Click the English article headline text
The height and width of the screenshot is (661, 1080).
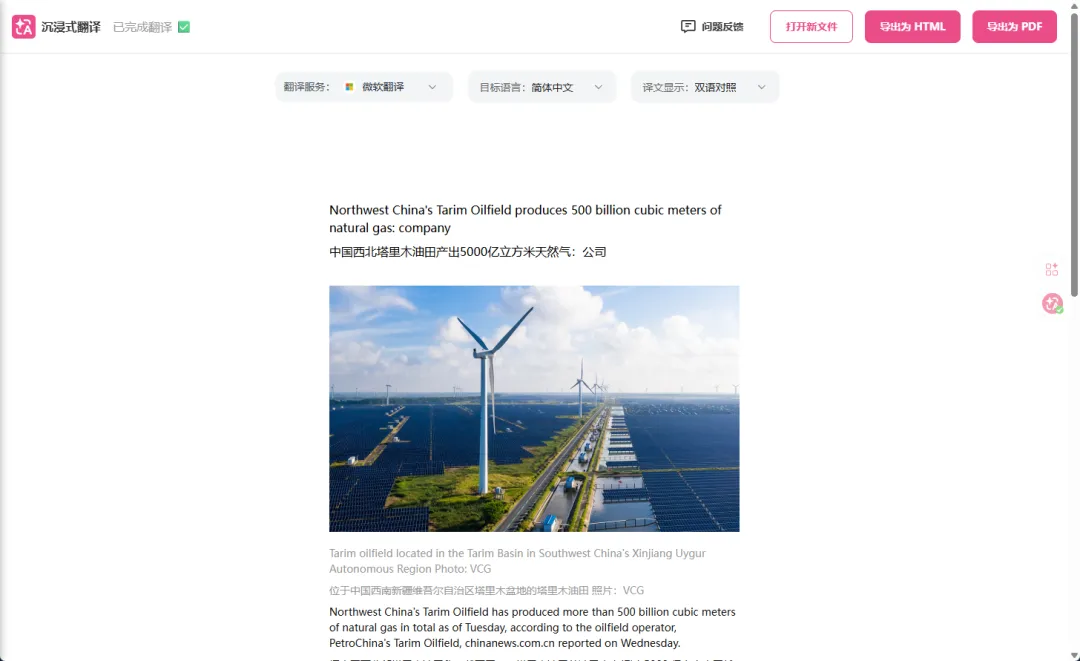525,219
